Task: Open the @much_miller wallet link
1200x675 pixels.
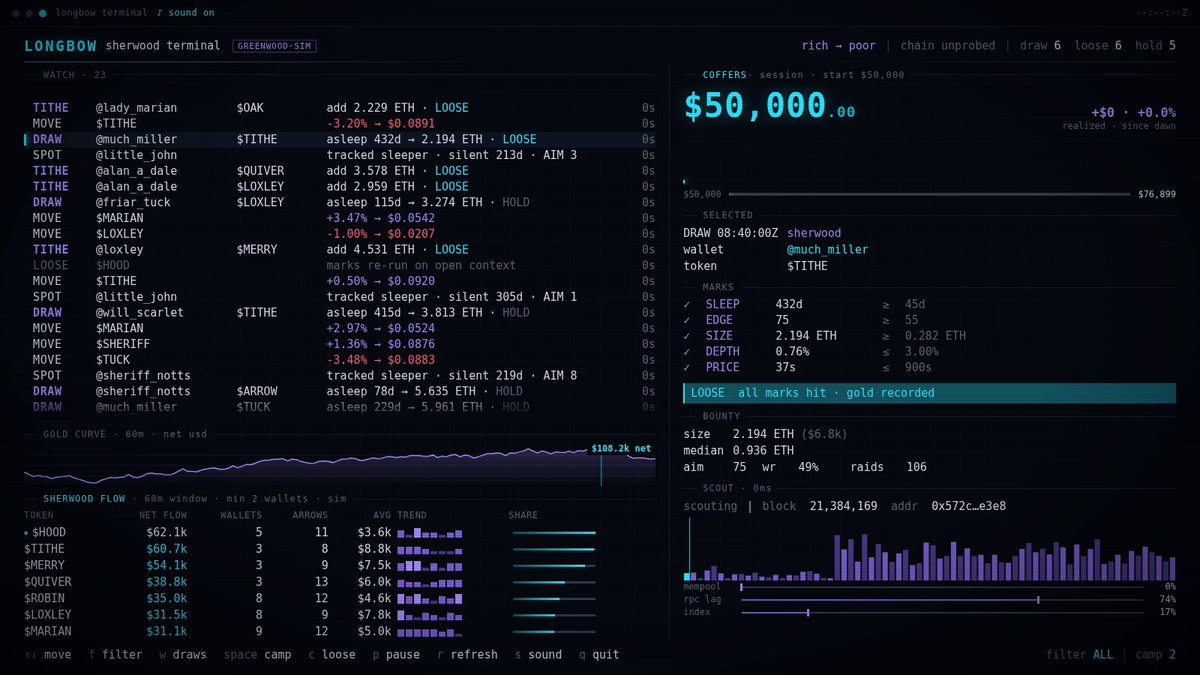Action: (x=827, y=249)
